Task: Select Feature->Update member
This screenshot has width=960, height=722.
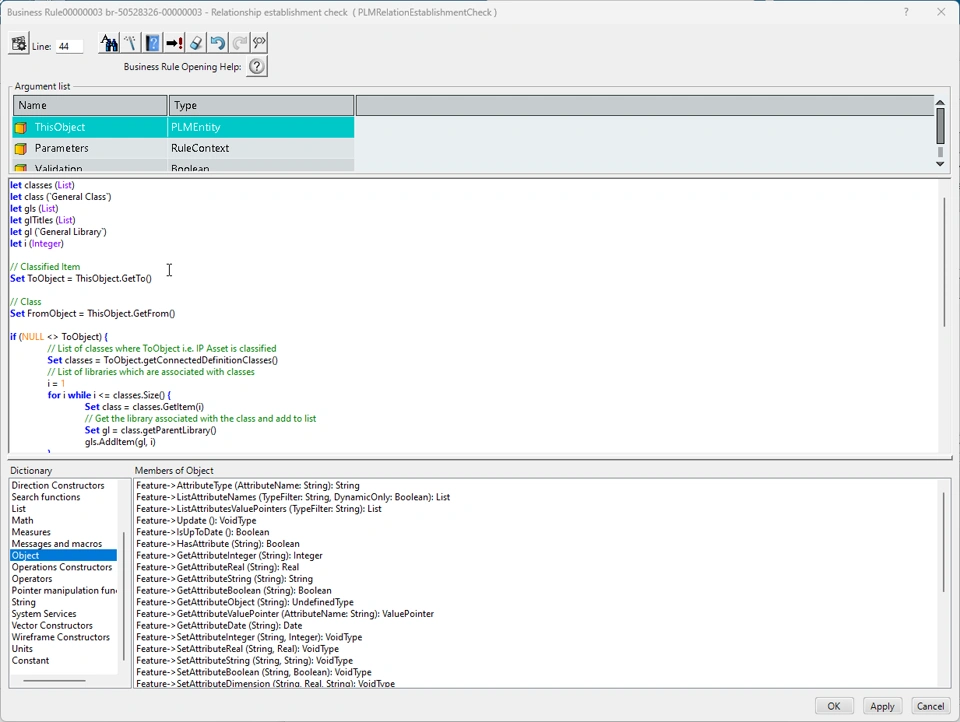Action: 196,521
